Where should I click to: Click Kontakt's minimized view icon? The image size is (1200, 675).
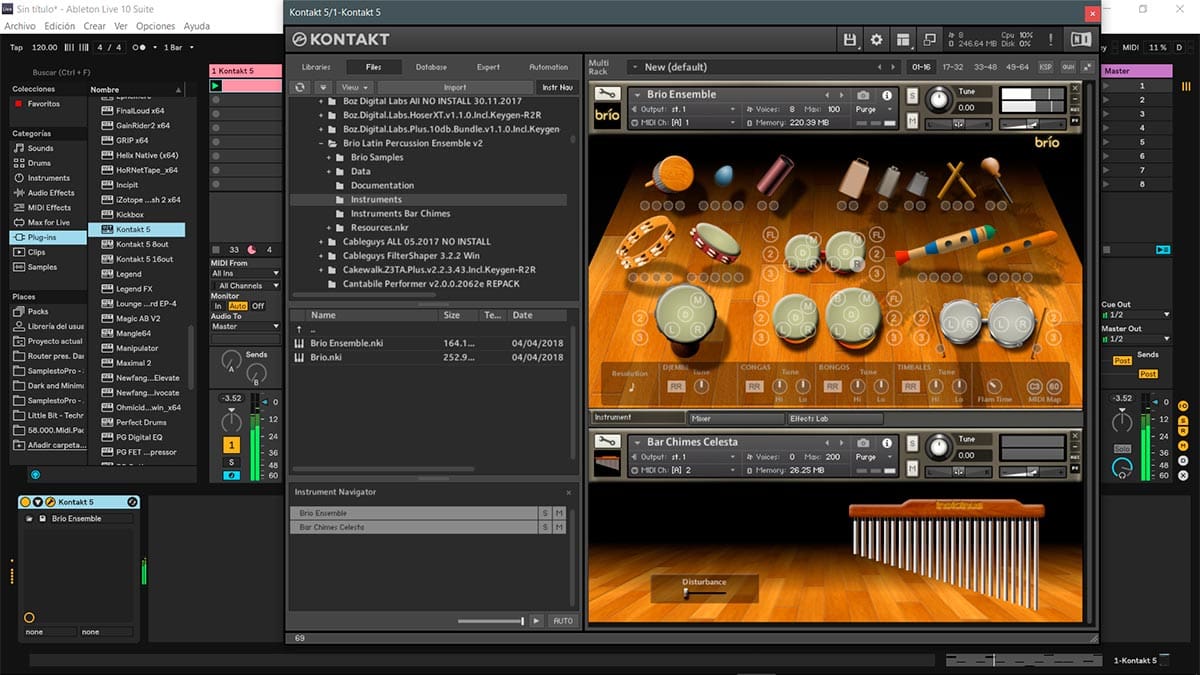click(930, 39)
